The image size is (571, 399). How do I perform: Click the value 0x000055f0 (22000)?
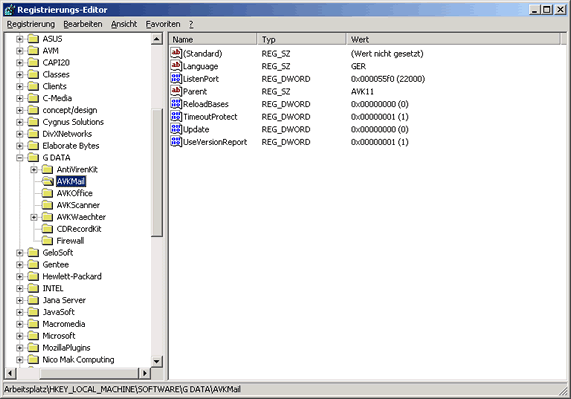[x=388, y=79]
